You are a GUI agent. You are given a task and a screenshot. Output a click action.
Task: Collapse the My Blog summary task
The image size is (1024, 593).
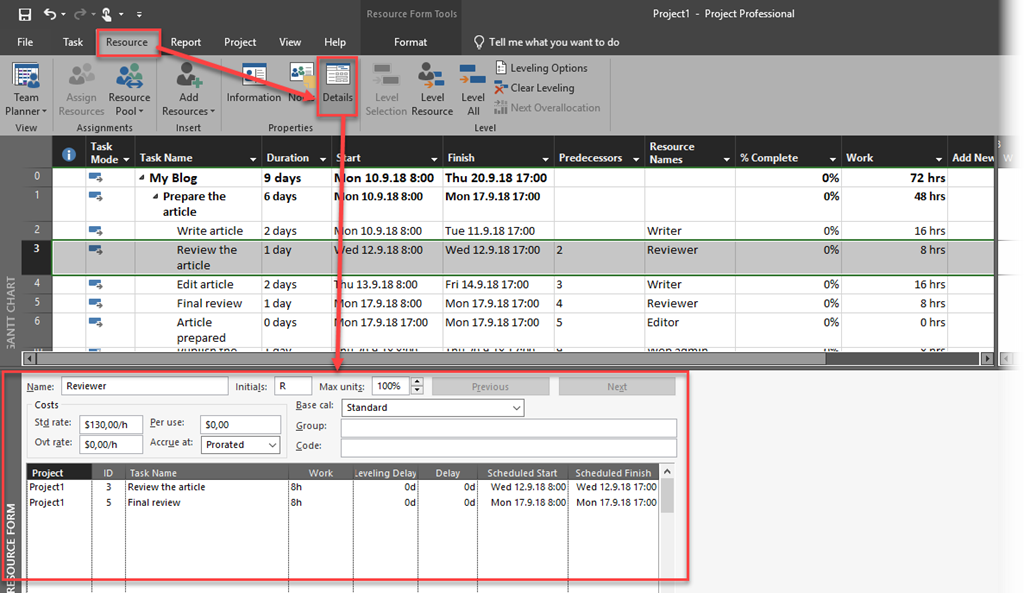coord(142,179)
